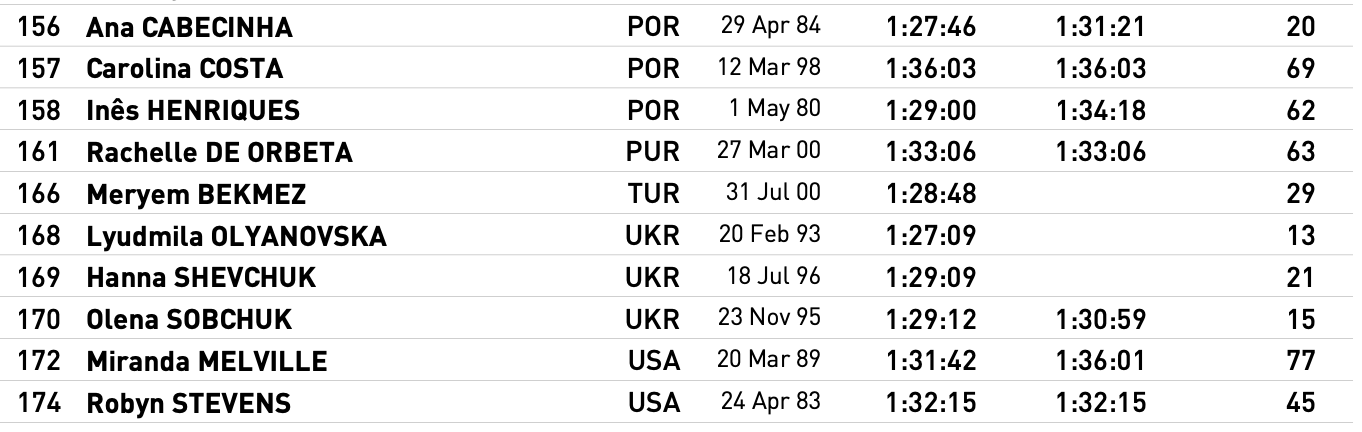Click bib number 156
Screen dimensions: 1362x432
pyautogui.click(x=37, y=29)
